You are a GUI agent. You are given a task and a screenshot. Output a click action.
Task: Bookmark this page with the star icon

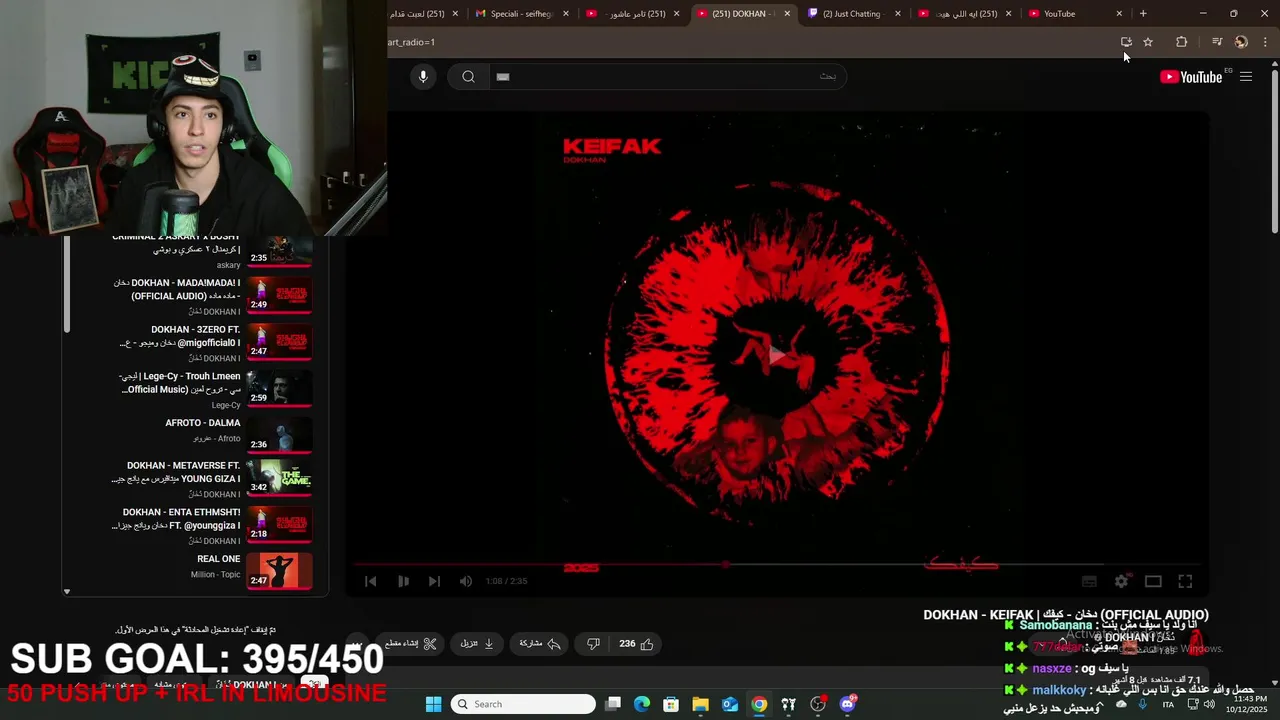[1148, 42]
